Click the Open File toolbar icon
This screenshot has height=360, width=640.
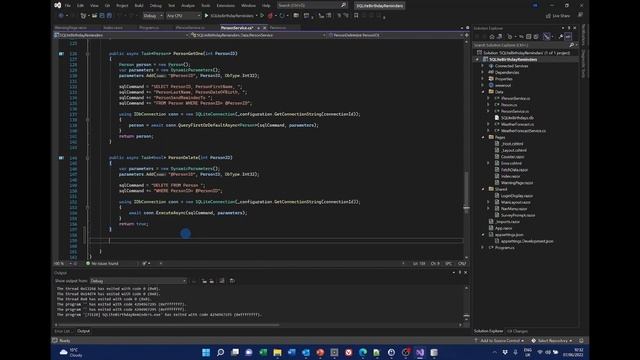pos(94,16)
